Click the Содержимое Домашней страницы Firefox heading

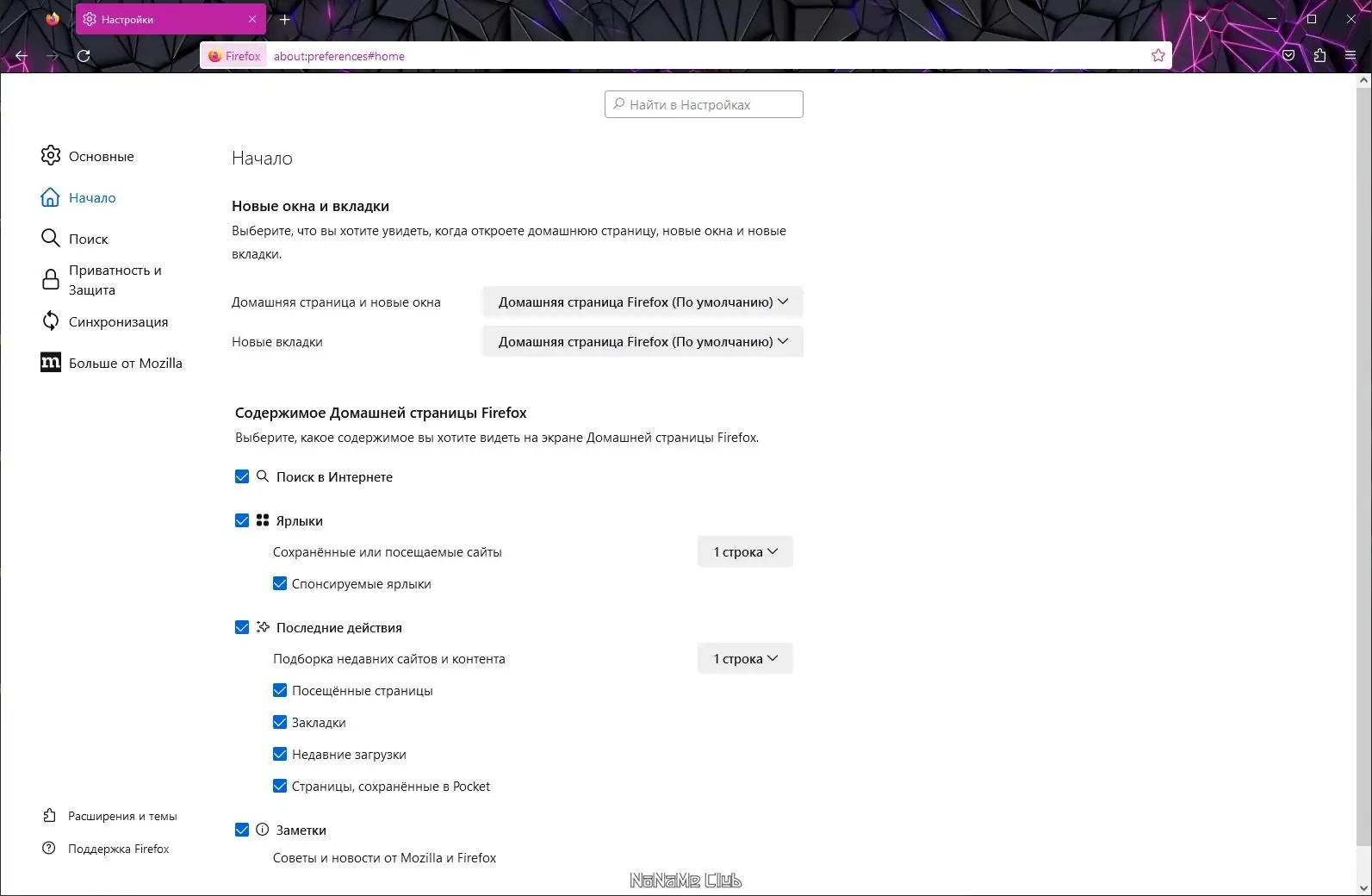381,413
